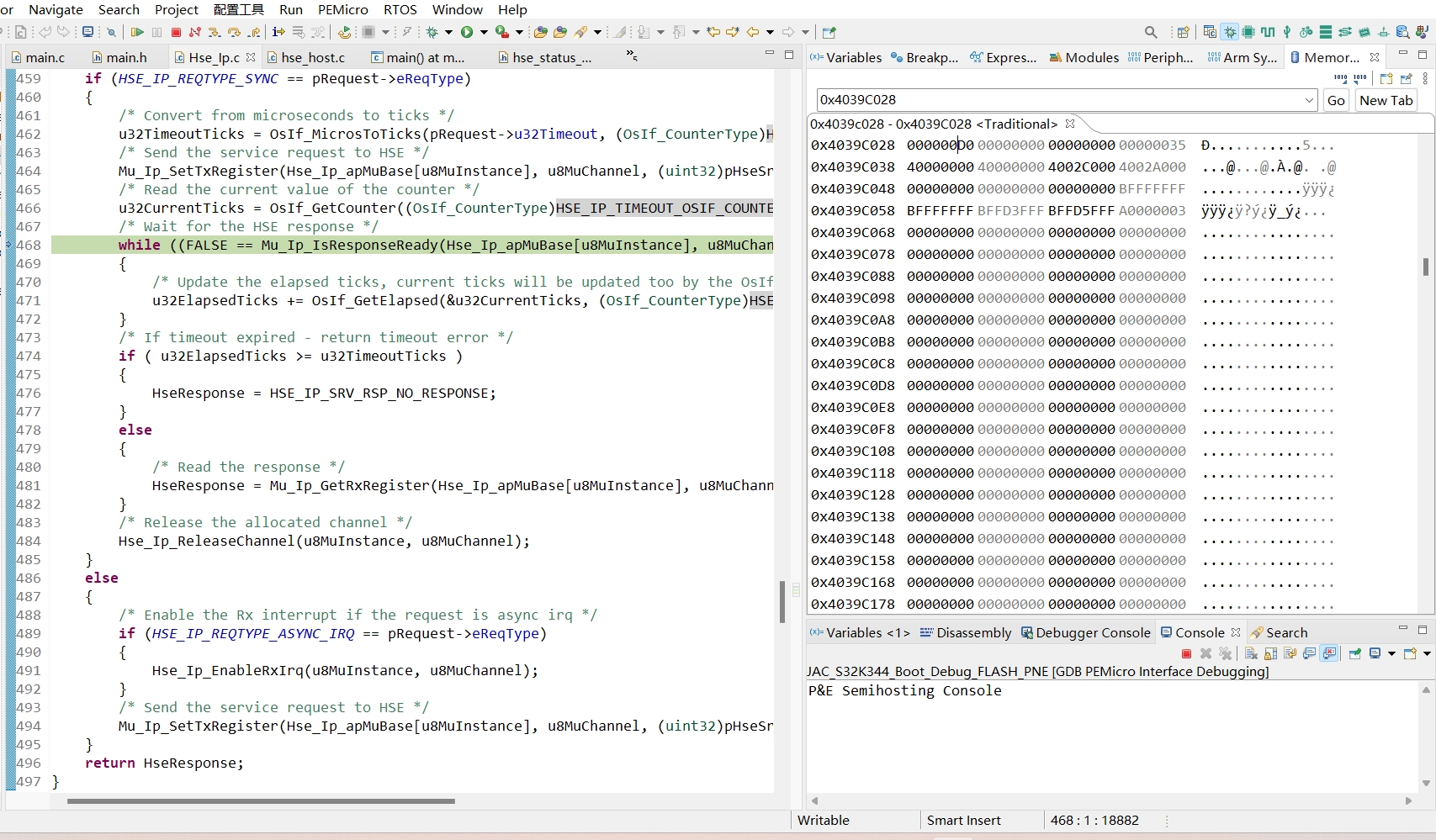
Task: Switch to the Debug perspective bug icon
Action: [x=1230, y=32]
